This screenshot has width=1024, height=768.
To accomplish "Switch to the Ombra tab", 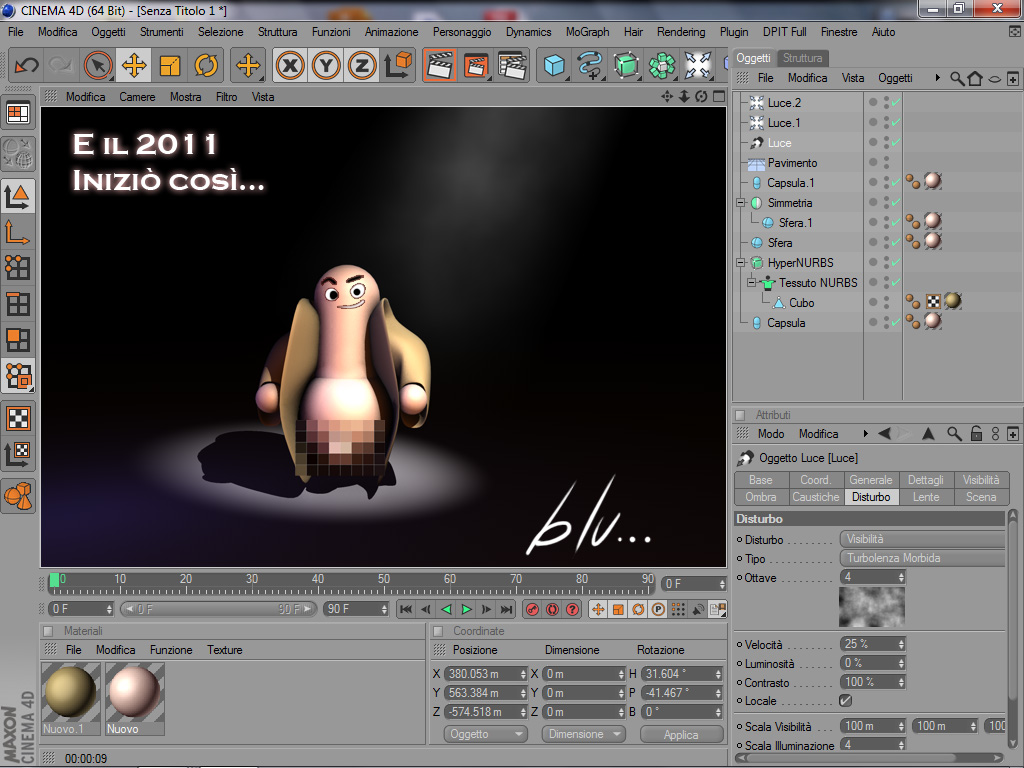I will click(x=761, y=497).
